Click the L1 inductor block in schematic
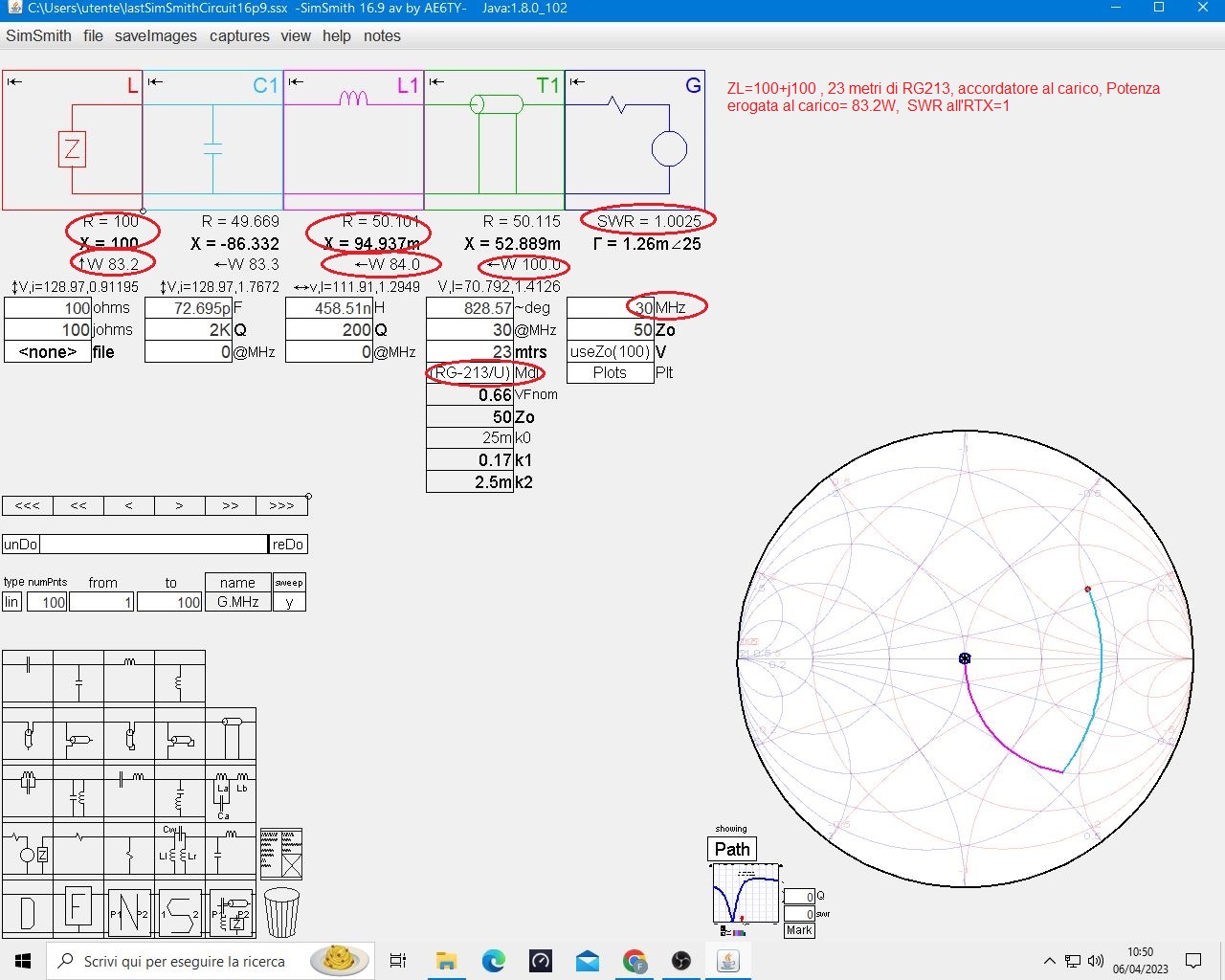Image resolution: width=1225 pixels, height=980 pixels. click(x=354, y=140)
